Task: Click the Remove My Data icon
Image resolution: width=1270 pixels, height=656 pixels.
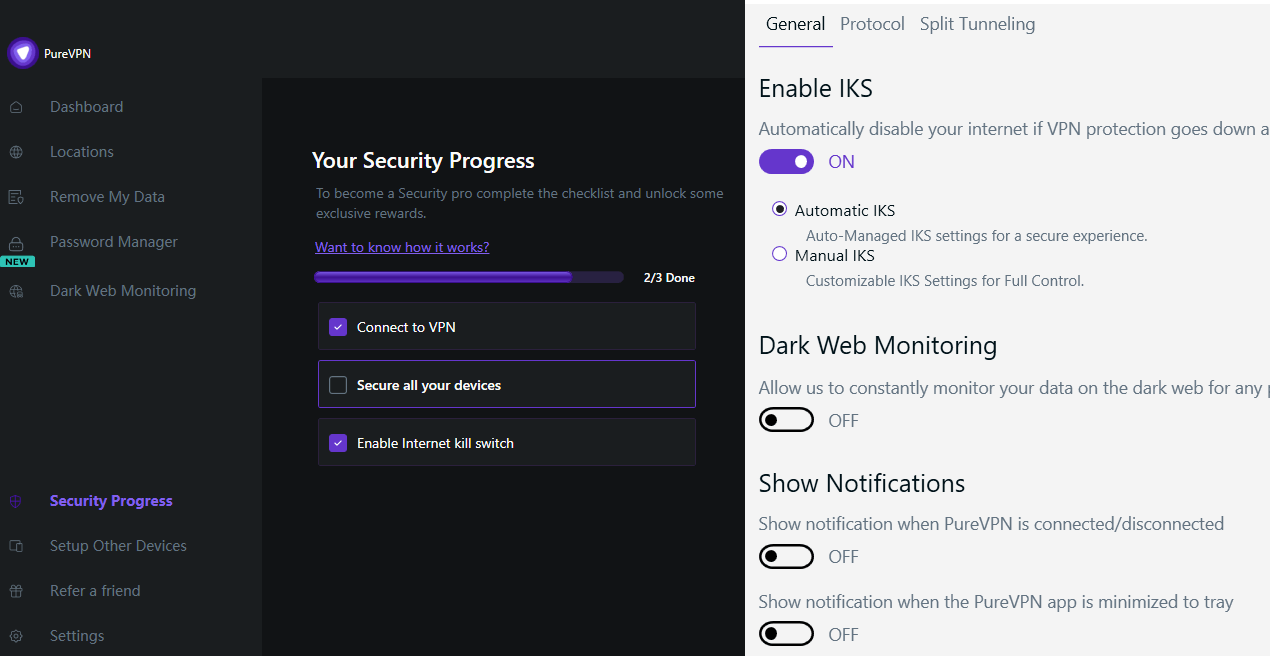Action: point(16,197)
